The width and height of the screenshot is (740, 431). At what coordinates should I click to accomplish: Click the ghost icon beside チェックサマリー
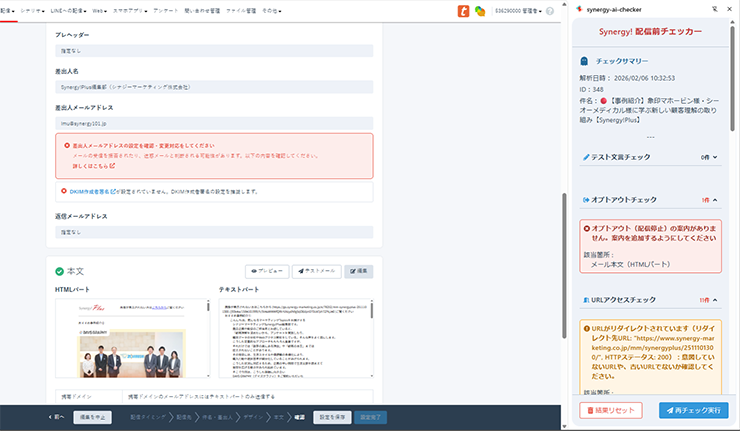[x=584, y=61]
